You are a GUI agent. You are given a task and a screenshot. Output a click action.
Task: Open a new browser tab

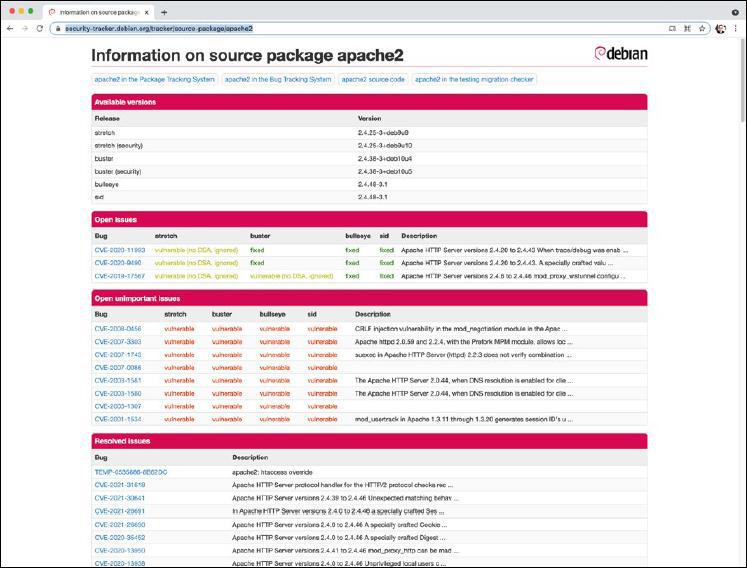click(x=164, y=12)
